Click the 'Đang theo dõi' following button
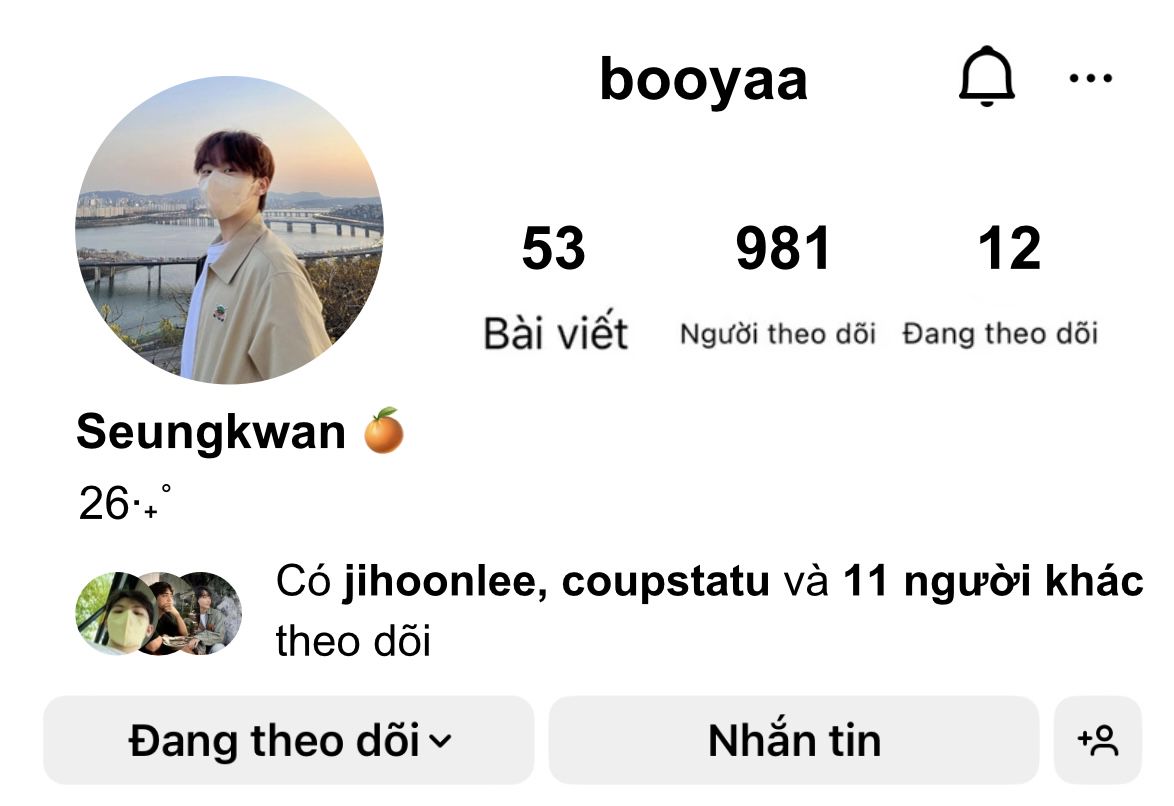 point(289,740)
